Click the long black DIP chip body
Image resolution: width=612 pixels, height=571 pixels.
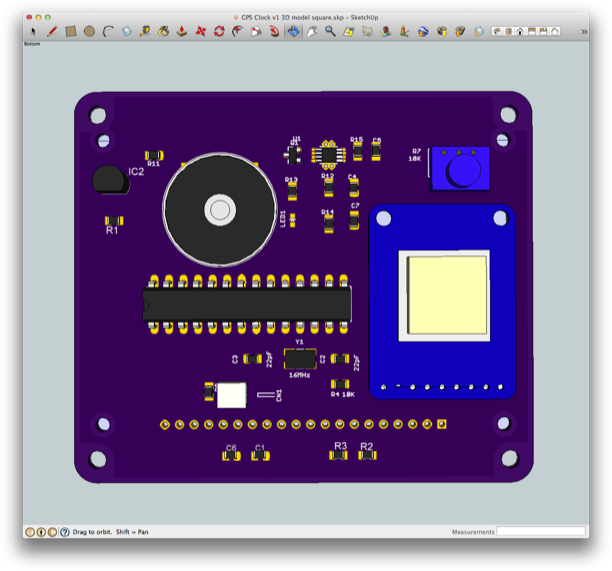click(247, 304)
